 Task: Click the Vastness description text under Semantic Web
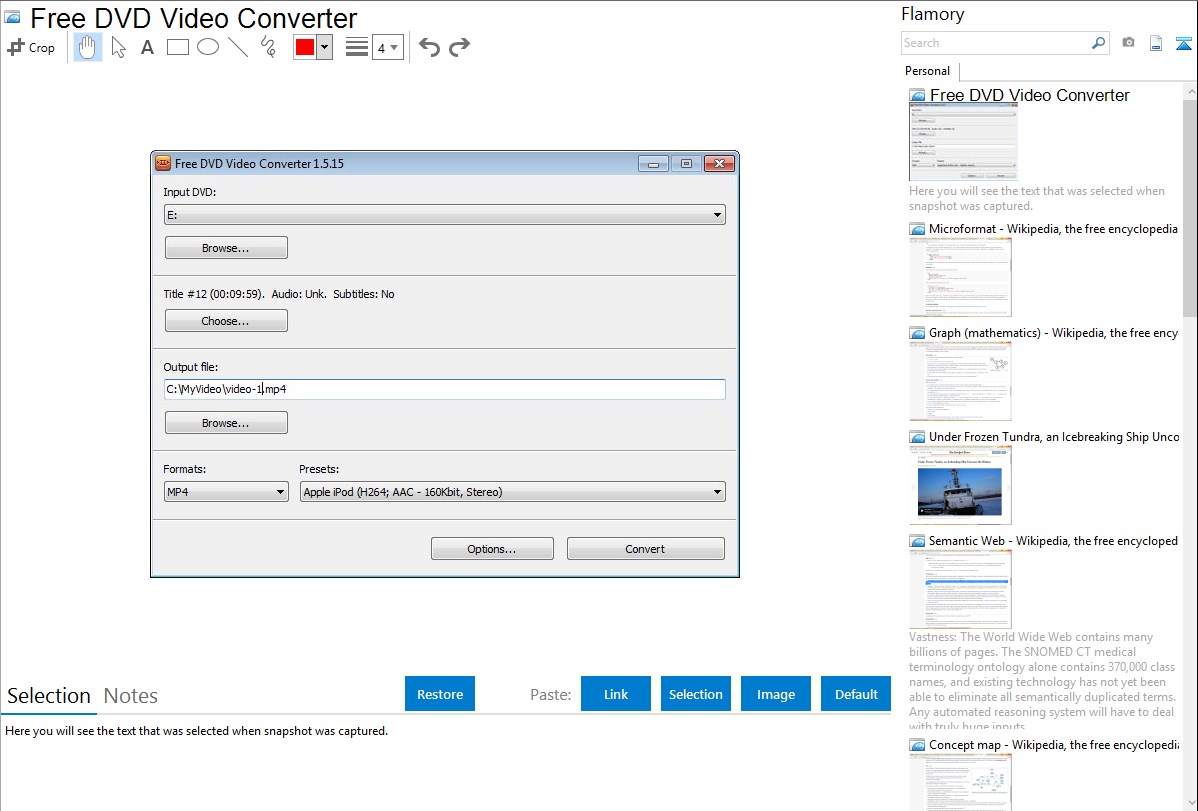(1042, 681)
